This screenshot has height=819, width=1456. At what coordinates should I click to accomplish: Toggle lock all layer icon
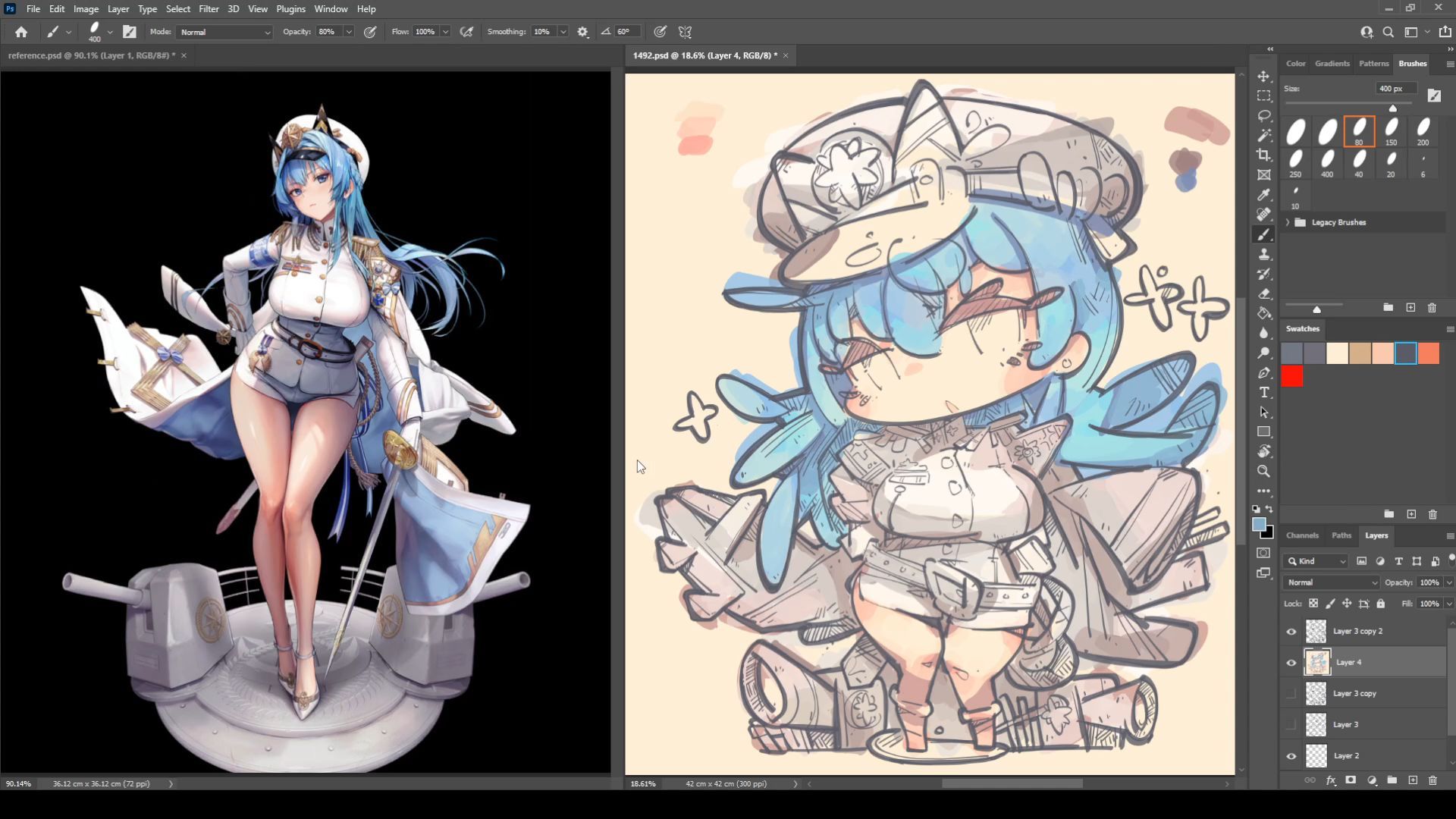click(1380, 604)
